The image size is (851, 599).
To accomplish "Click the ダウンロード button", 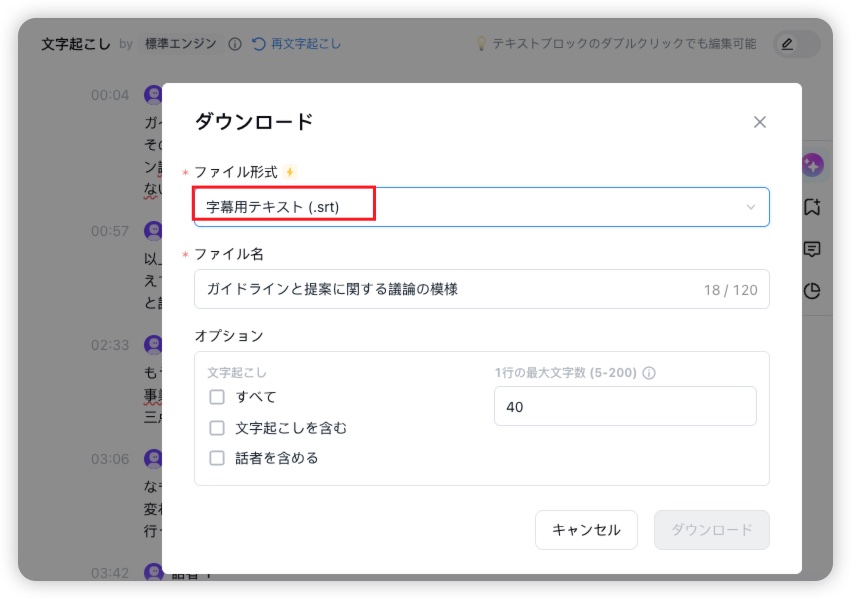I will pyautogui.click(x=711, y=530).
